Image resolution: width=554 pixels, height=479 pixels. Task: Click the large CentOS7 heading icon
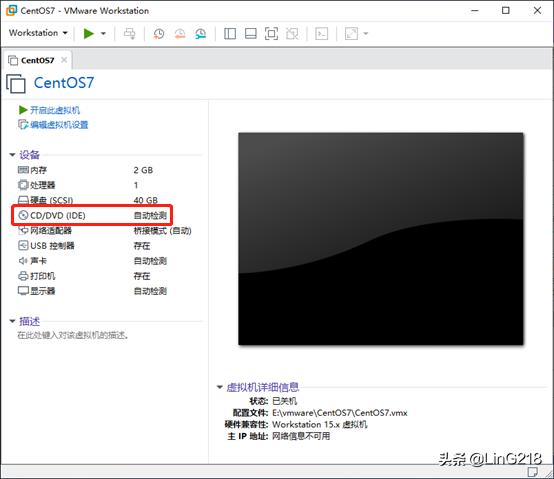[x=16, y=83]
